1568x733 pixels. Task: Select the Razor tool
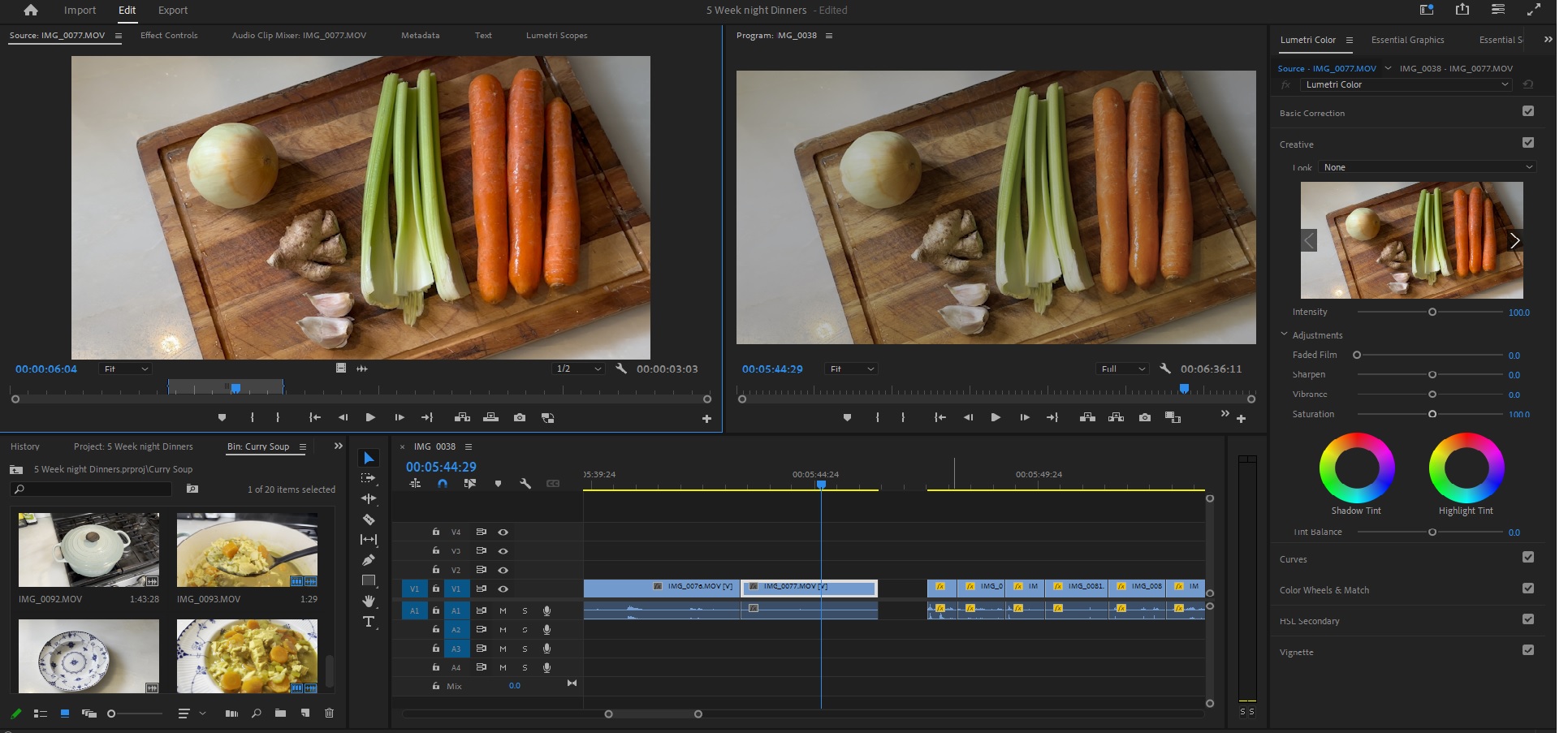point(369,520)
